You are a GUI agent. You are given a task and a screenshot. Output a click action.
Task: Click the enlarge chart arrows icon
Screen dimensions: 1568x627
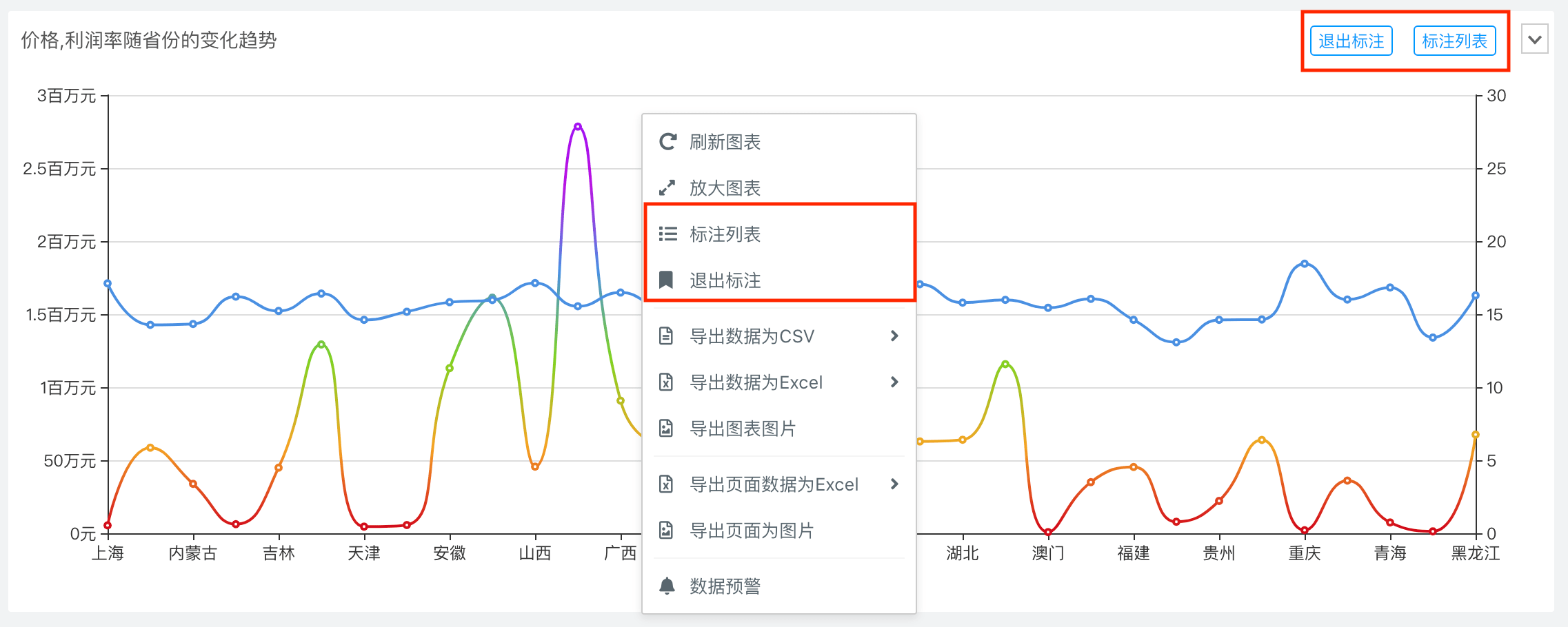point(667,188)
